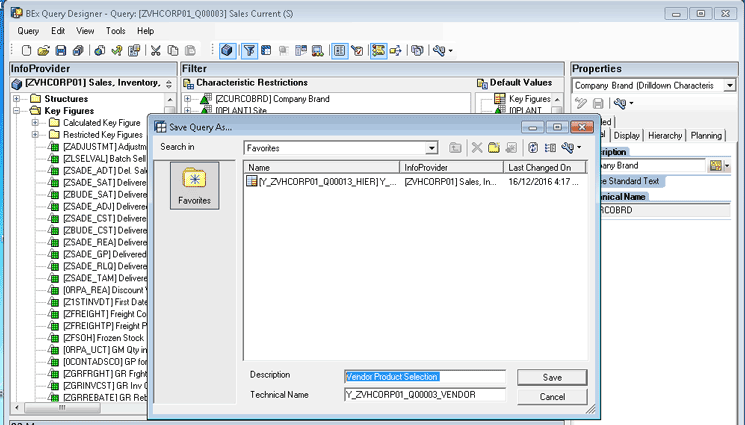Click the Cut scissors icon
The image size is (745, 425).
click(x=156, y=50)
